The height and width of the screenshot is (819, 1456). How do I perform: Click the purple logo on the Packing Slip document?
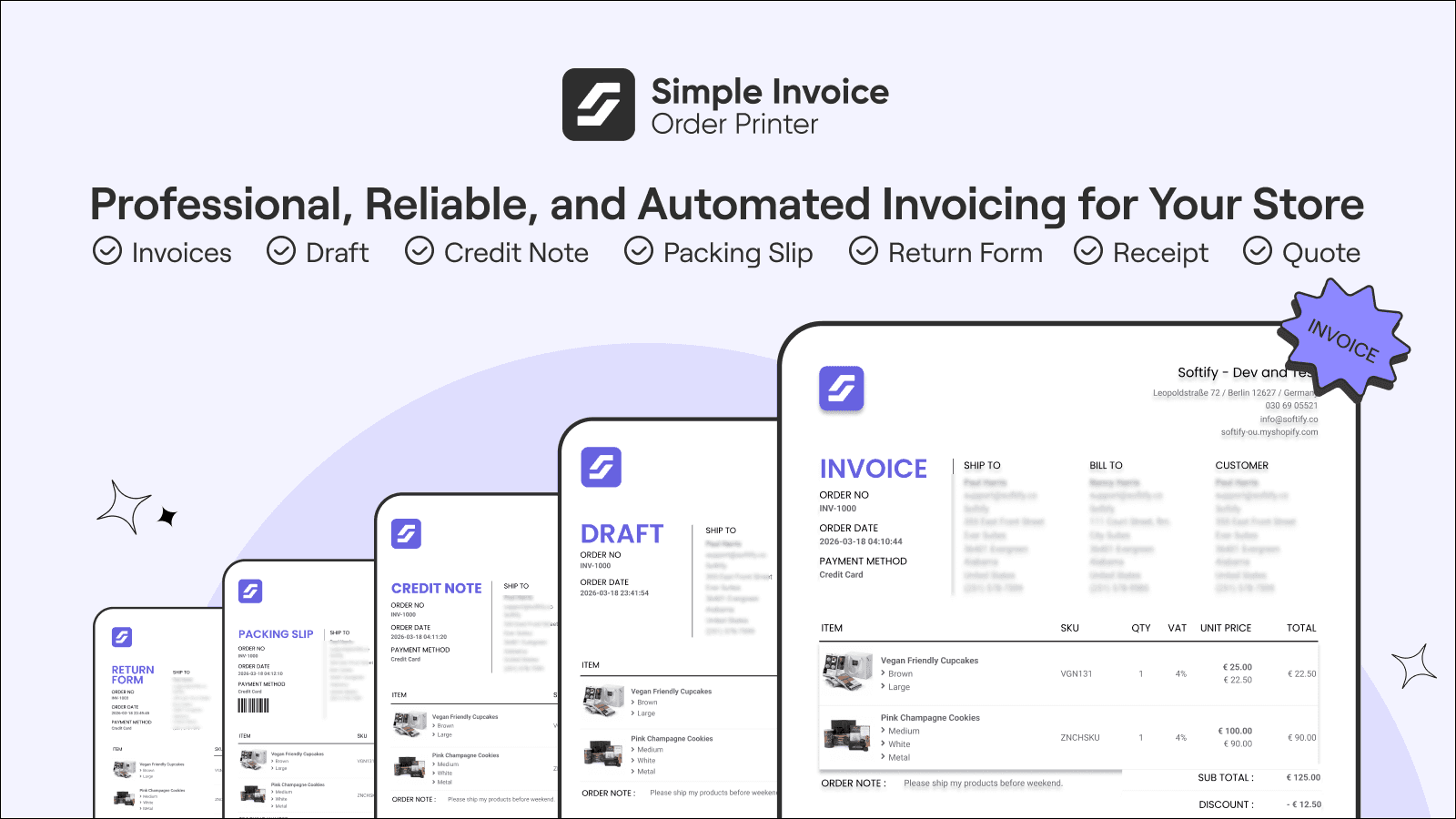pos(250,591)
